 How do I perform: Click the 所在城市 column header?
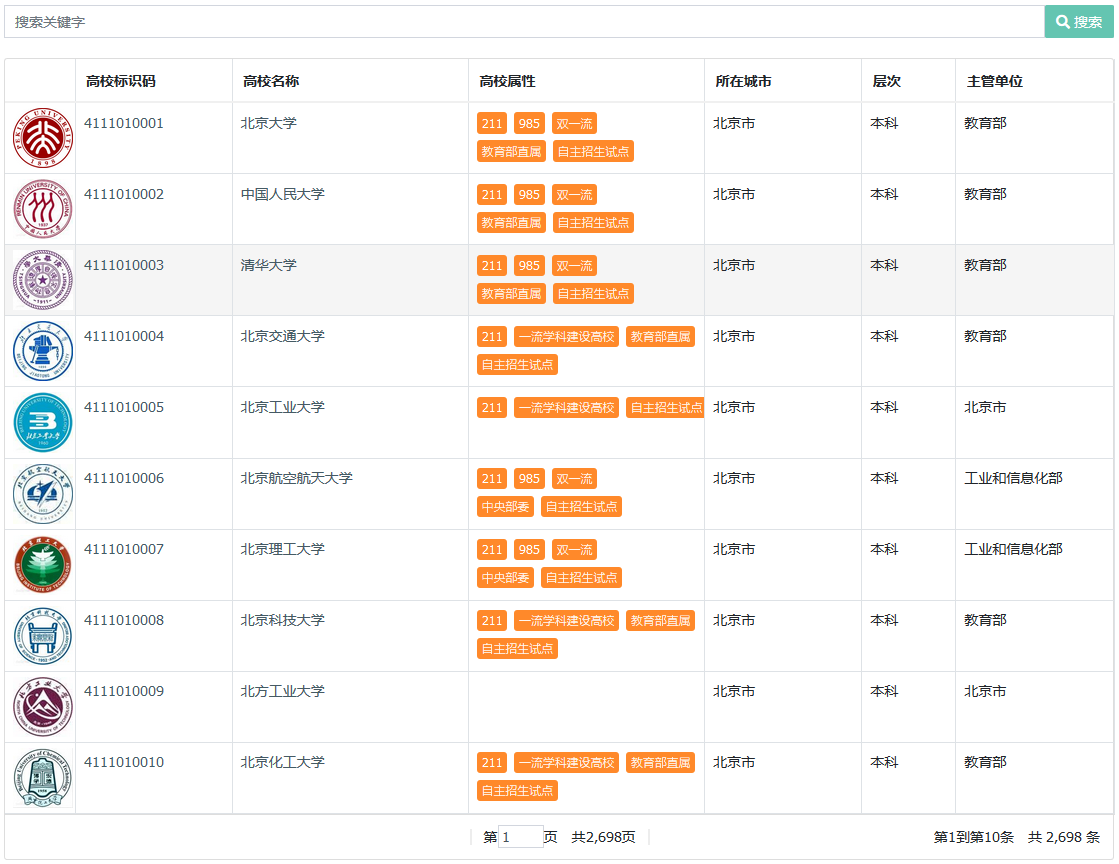[x=744, y=81]
